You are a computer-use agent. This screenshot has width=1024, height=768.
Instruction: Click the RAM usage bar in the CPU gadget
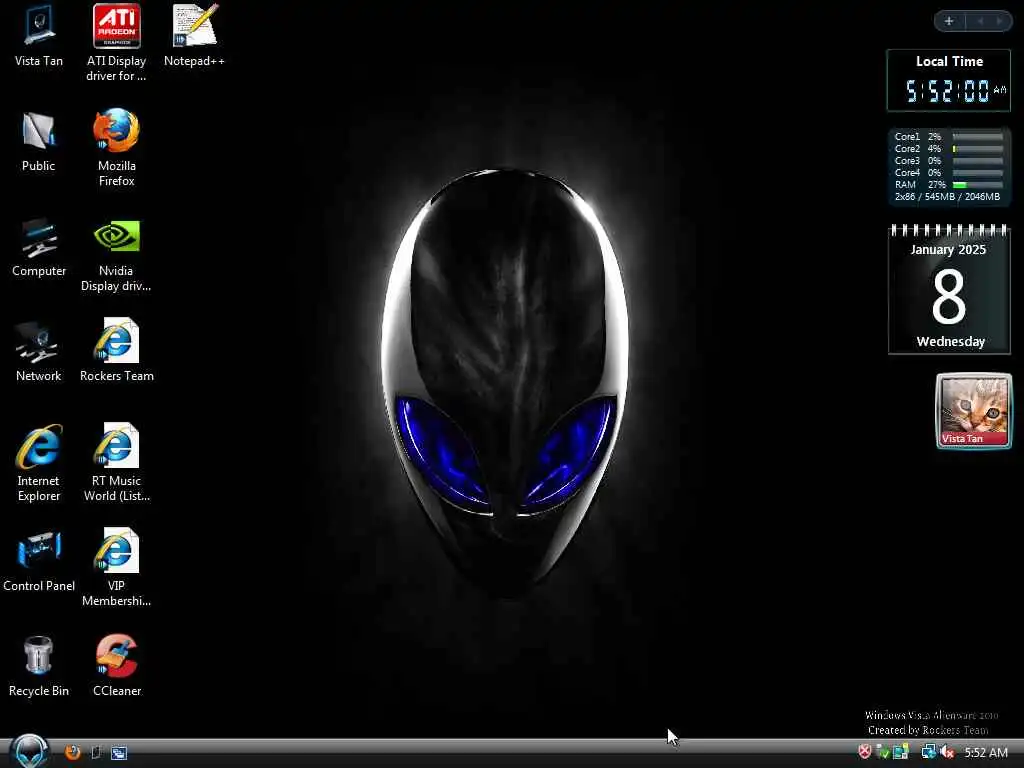pos(978,185)
